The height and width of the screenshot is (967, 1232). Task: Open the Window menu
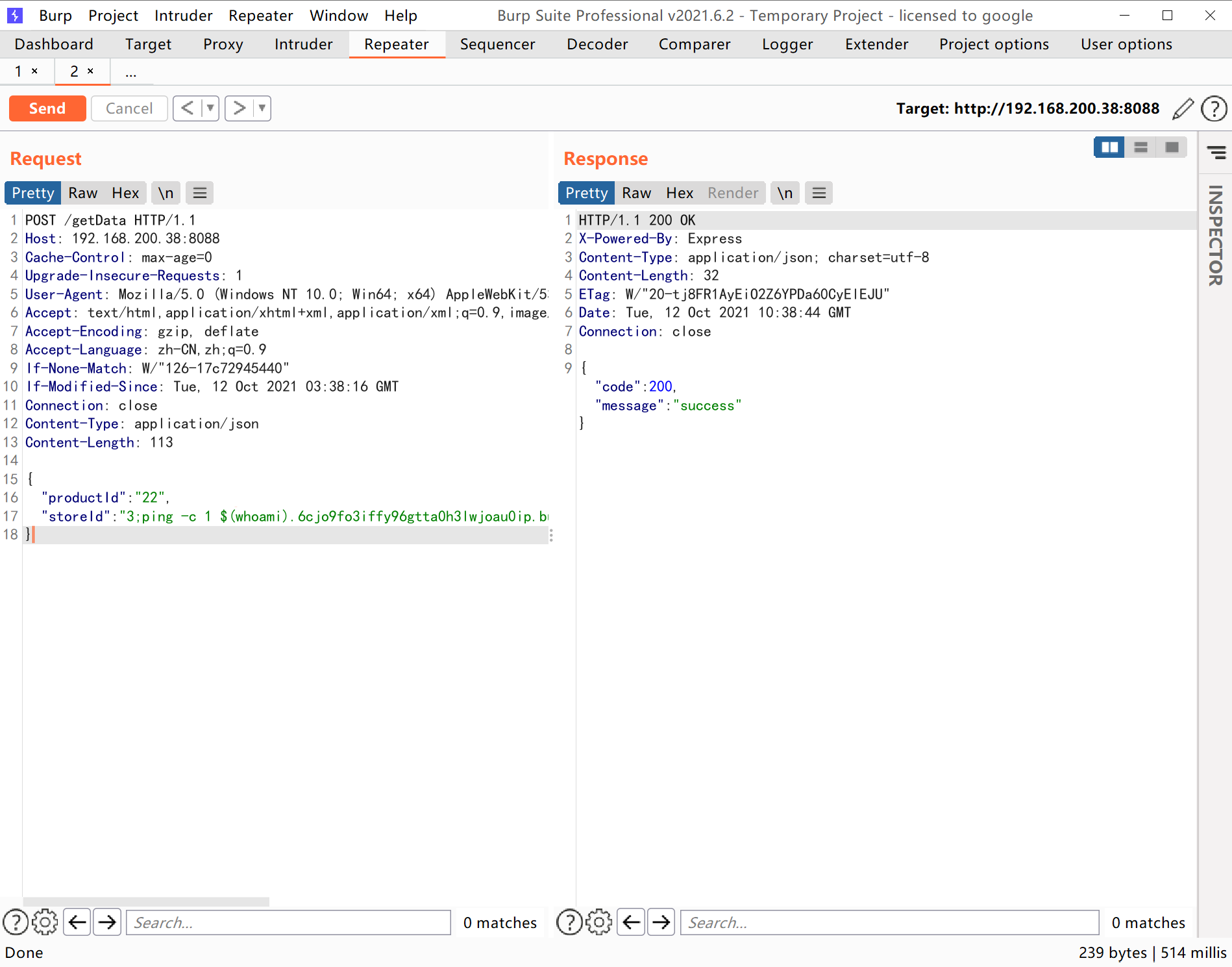point(339,16)
